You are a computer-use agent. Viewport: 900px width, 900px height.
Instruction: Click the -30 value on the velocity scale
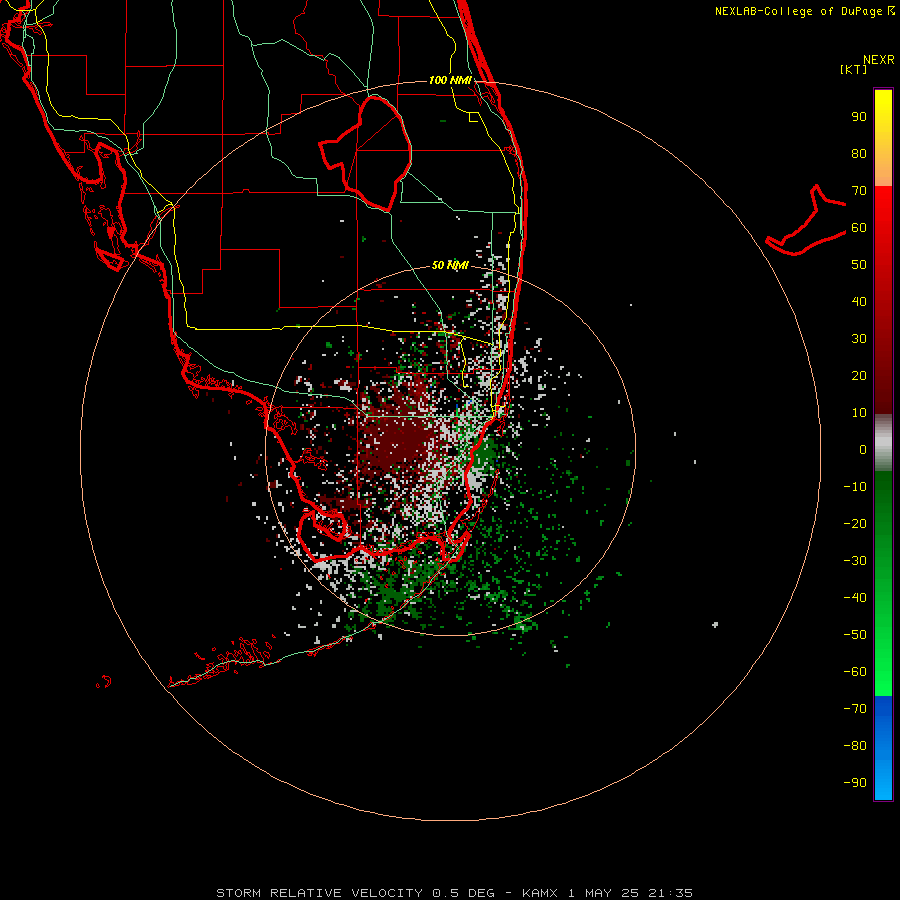click(x=855, y=561)
